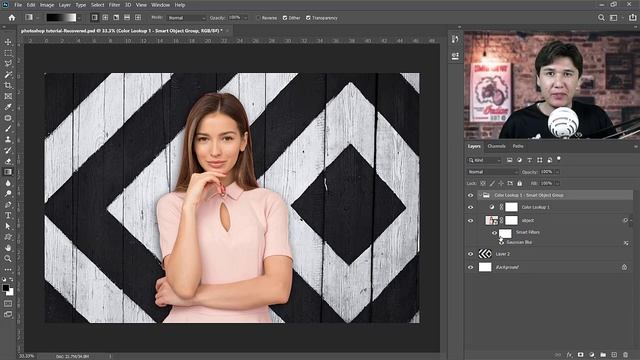640x360 pixels.
Task: Select the Eraser tool
Action: [x=8, y=161]
